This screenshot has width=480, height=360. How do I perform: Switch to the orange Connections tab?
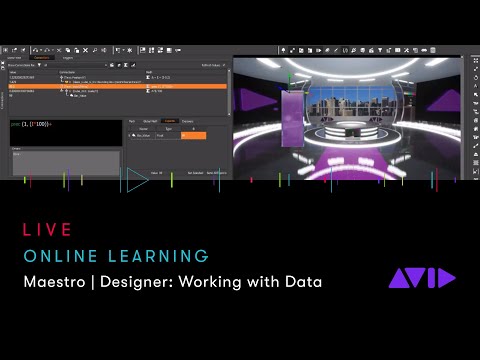tap(42, 58)
